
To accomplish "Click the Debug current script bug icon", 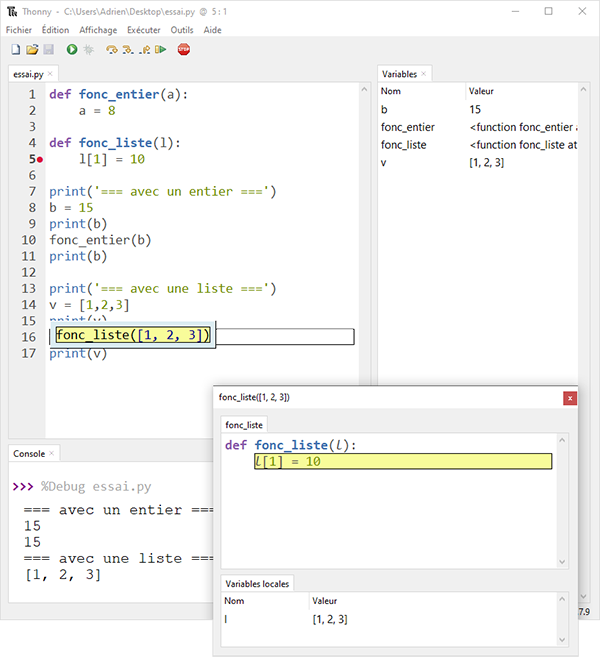I will (x=88, y=49).
